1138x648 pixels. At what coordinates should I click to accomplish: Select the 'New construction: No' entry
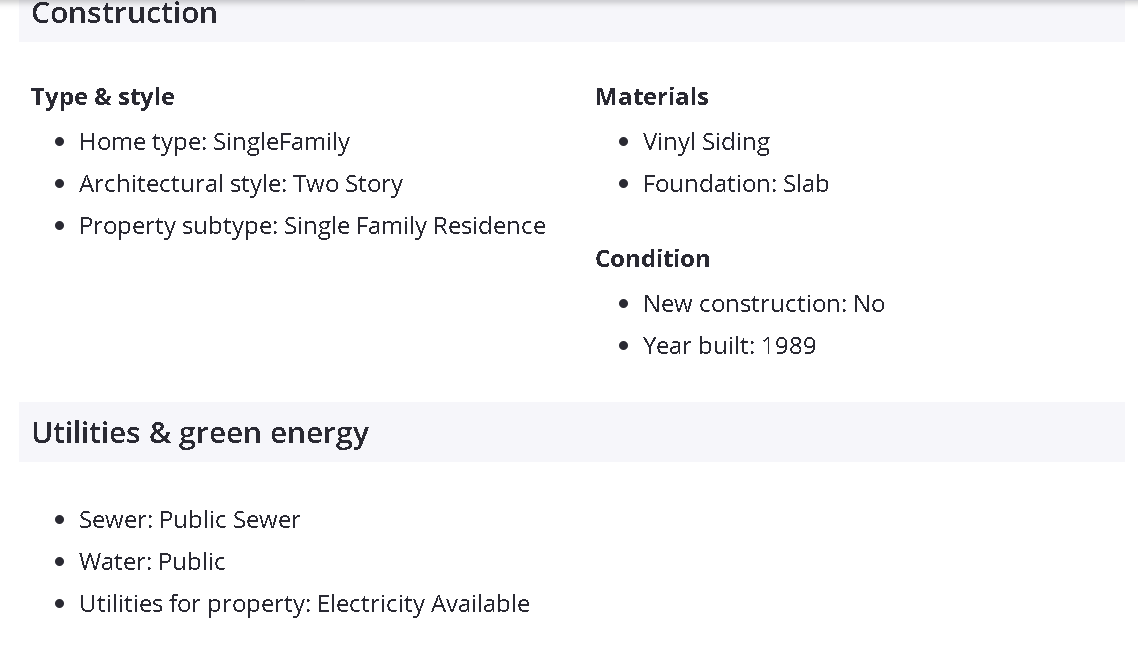coord(763,304)
